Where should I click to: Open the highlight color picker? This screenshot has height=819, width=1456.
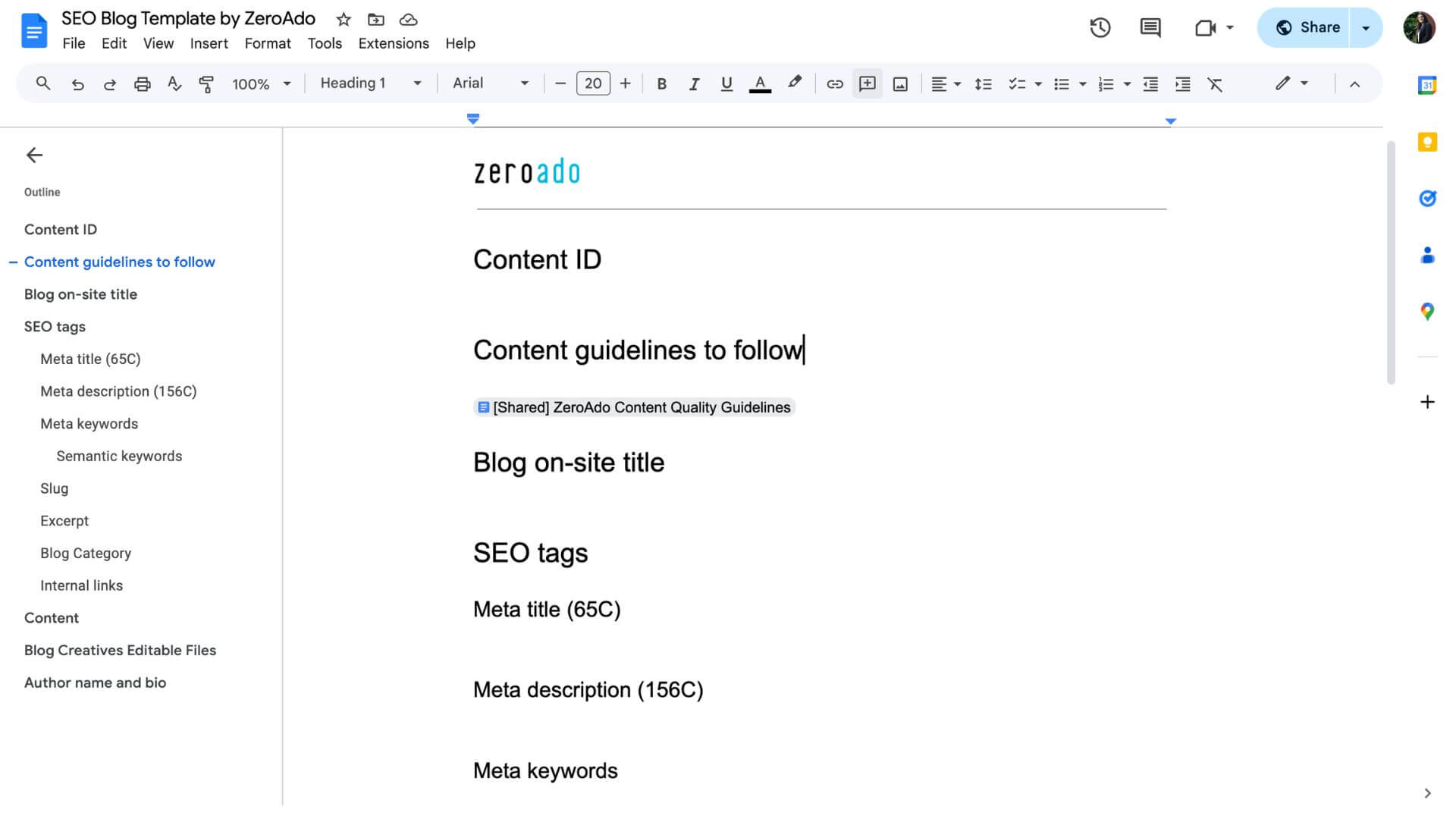(x=794, y=83)
